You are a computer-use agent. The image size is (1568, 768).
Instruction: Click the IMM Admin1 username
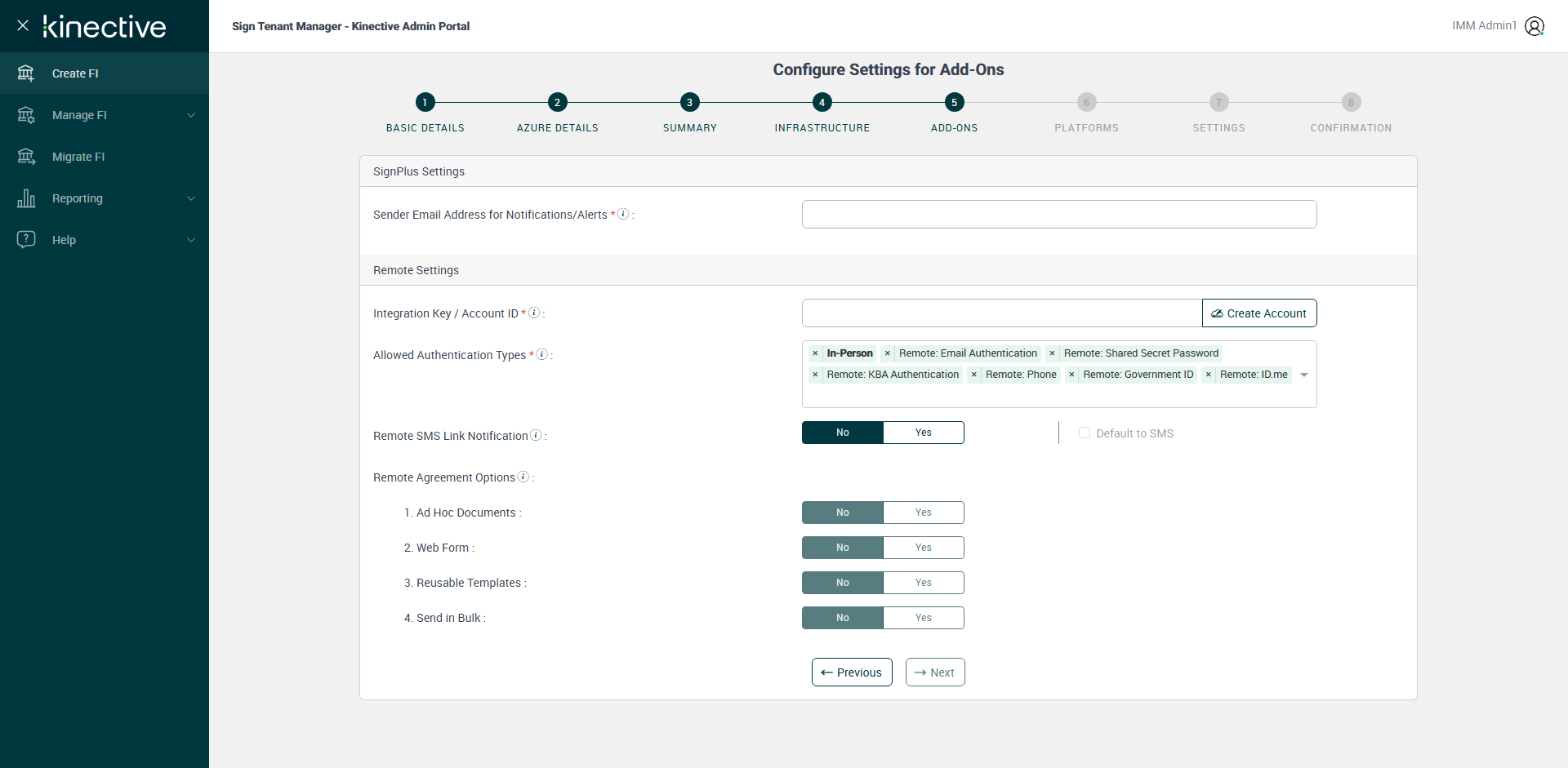[x=1484, y=26]
